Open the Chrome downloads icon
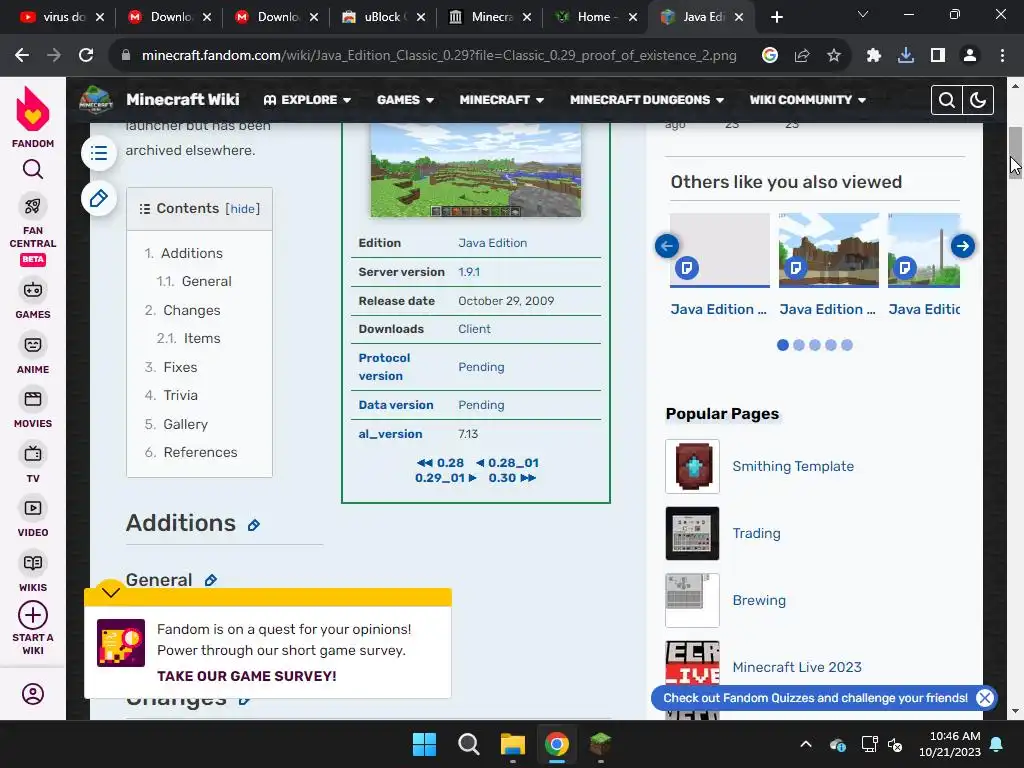The width and height of the screenshot is (1024, 768). 906,56
